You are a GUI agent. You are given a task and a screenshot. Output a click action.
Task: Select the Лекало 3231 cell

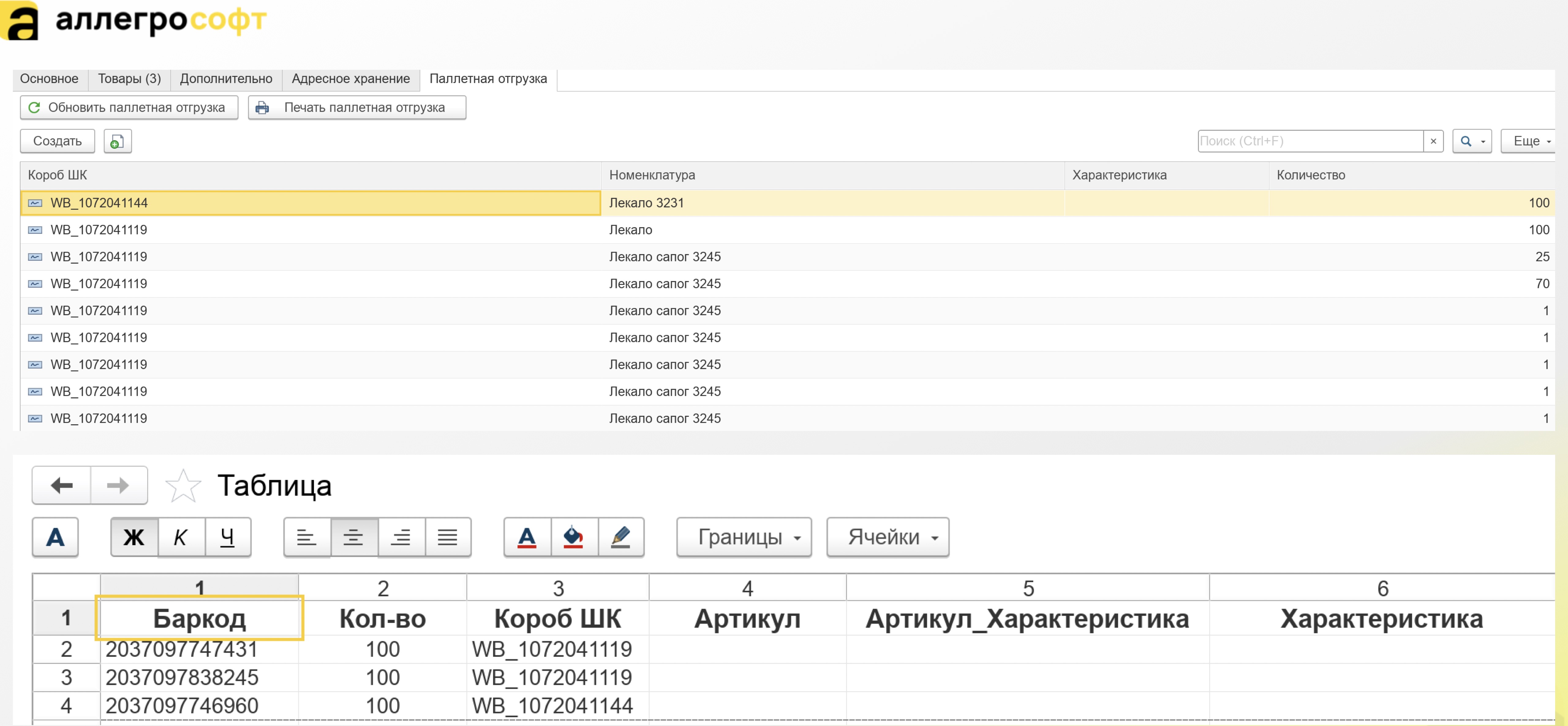[833, 203]
